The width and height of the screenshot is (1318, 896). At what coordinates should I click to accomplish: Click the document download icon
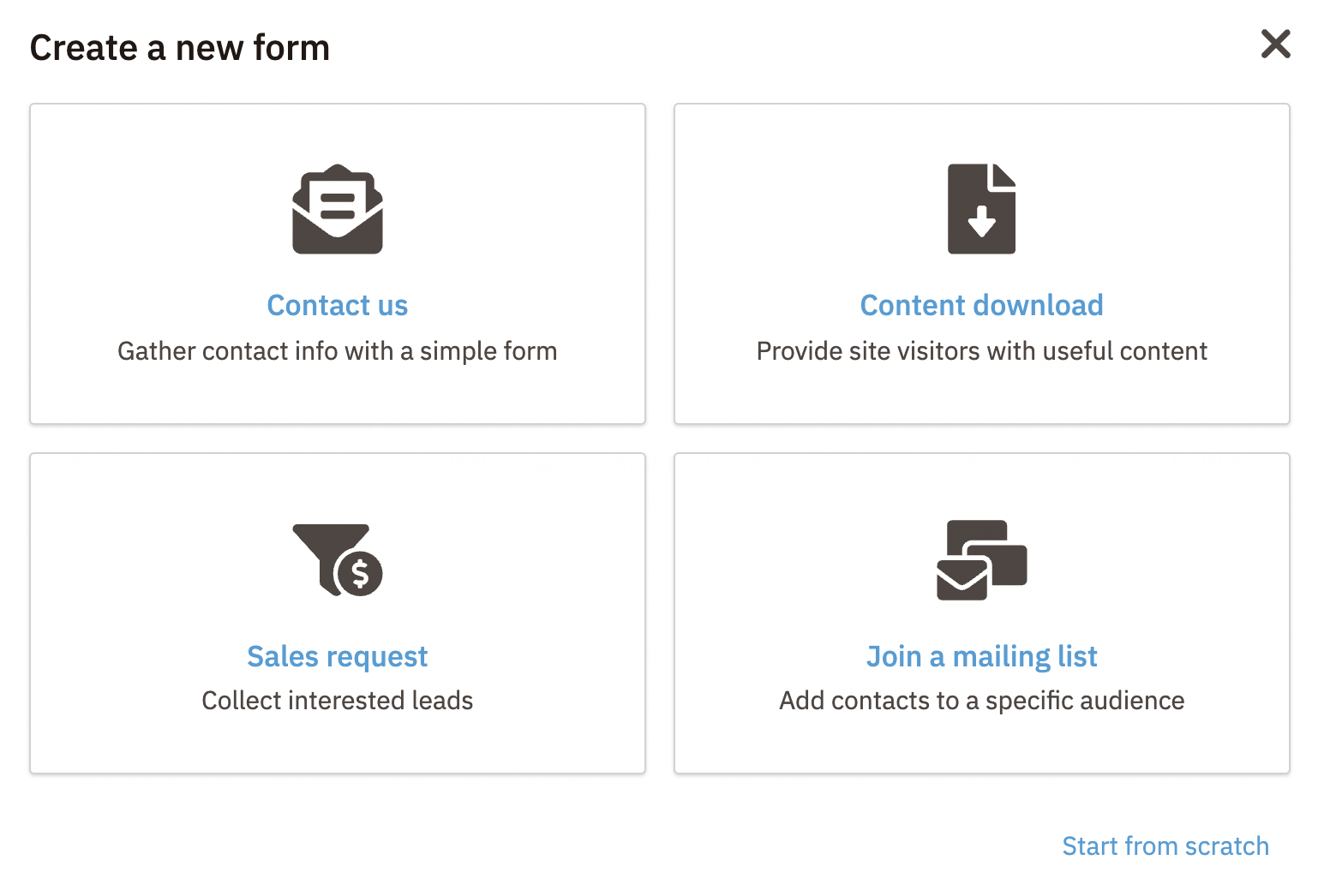[982, 208]
